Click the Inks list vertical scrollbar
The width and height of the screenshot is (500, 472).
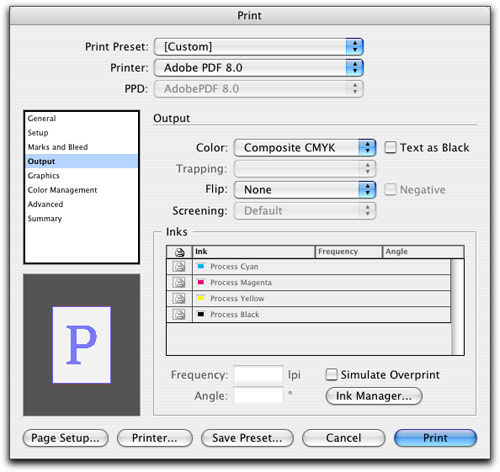pos(457,307)
